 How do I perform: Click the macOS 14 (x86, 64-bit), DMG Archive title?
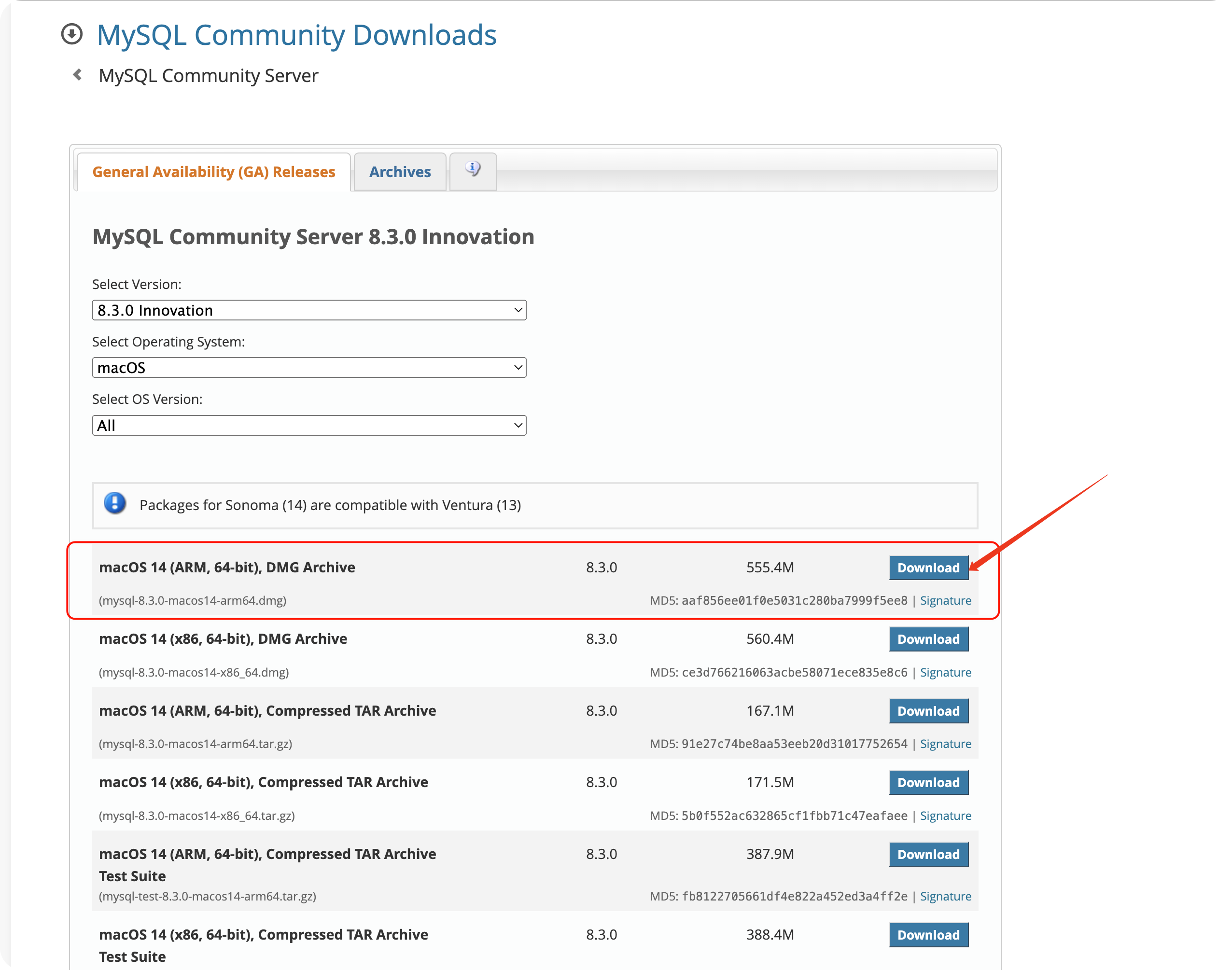[223, 639]
